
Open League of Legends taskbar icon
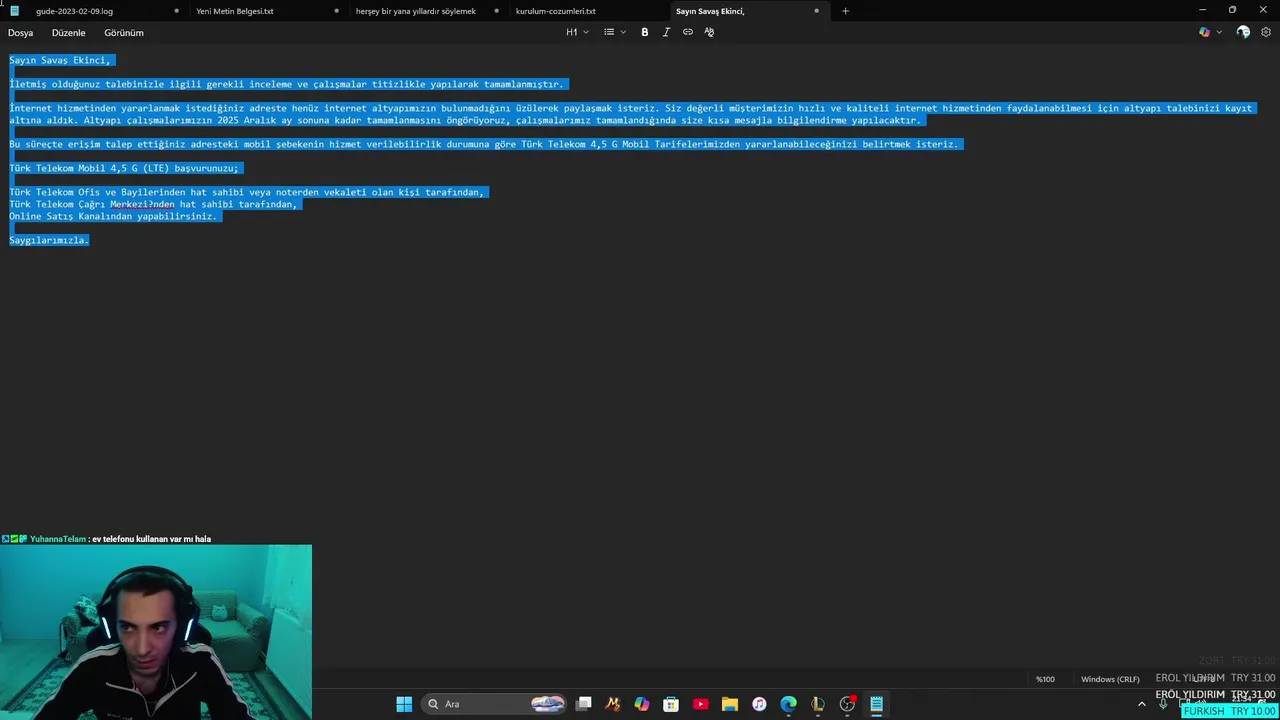point(818,704)
